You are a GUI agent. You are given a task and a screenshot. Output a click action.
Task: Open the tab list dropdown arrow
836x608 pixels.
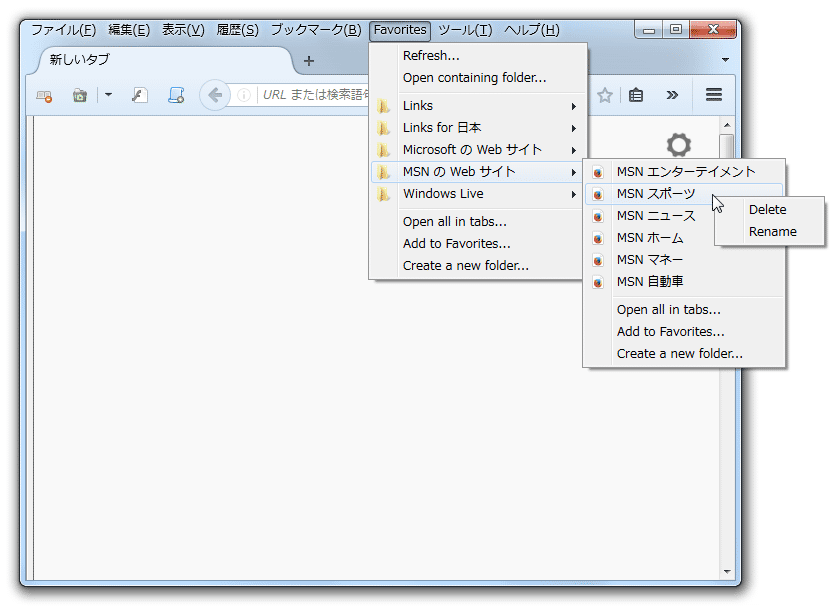(725, 59)
